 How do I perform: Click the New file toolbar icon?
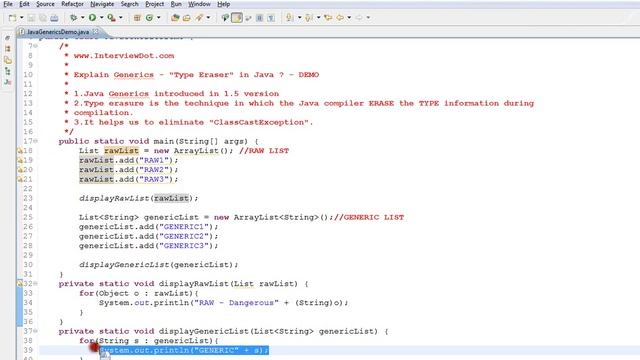click(x=13, y=18)
